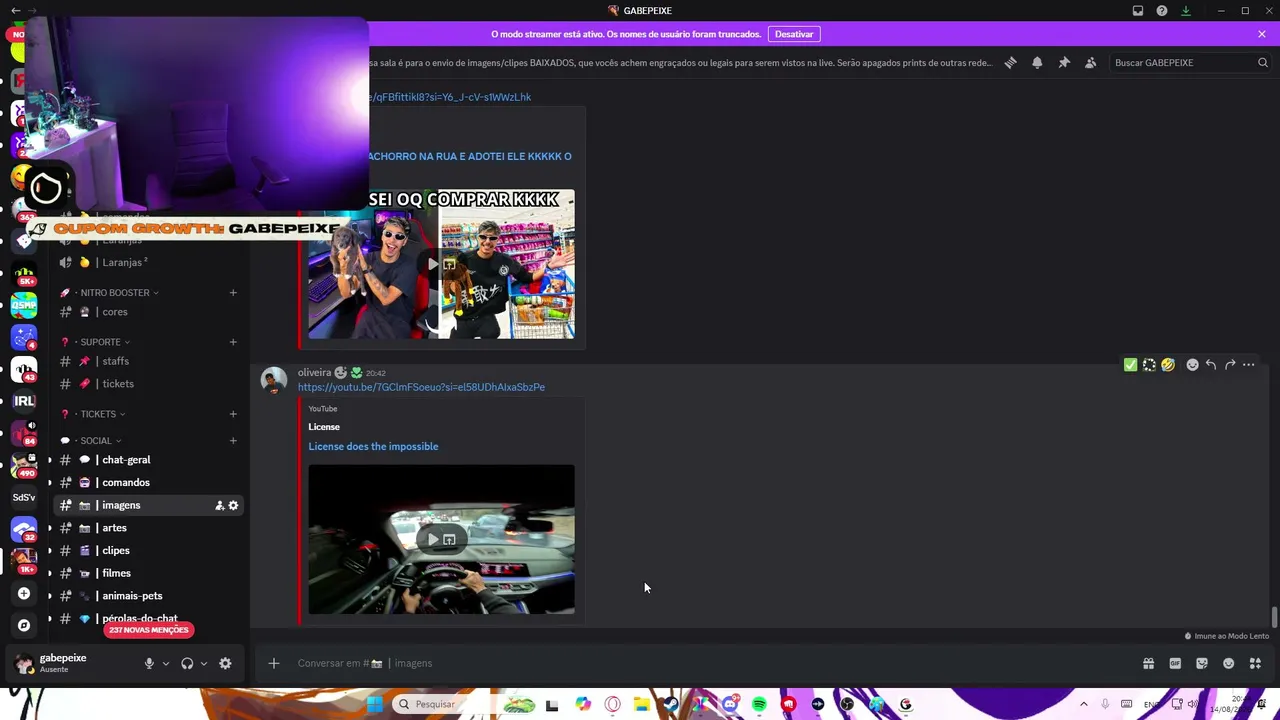The image size is (1280, 720).
Task: Open the add reaction smiley picker
Action: [1192, 365]
